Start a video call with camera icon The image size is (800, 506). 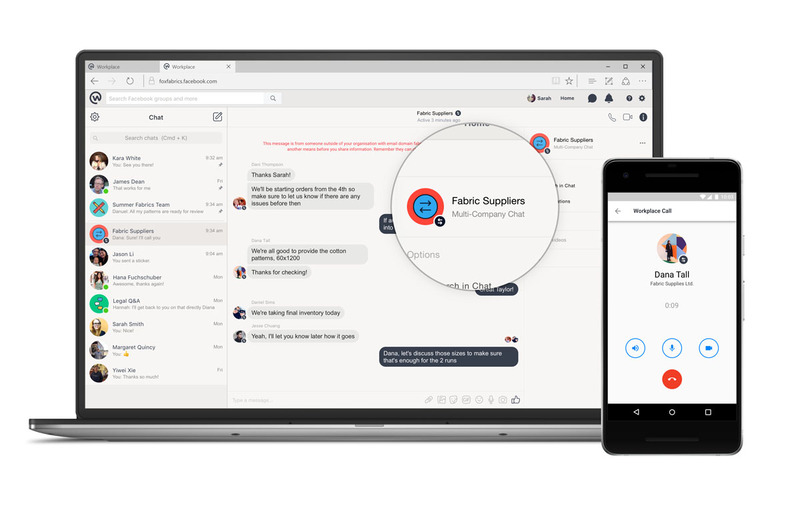tap(628, 117)
